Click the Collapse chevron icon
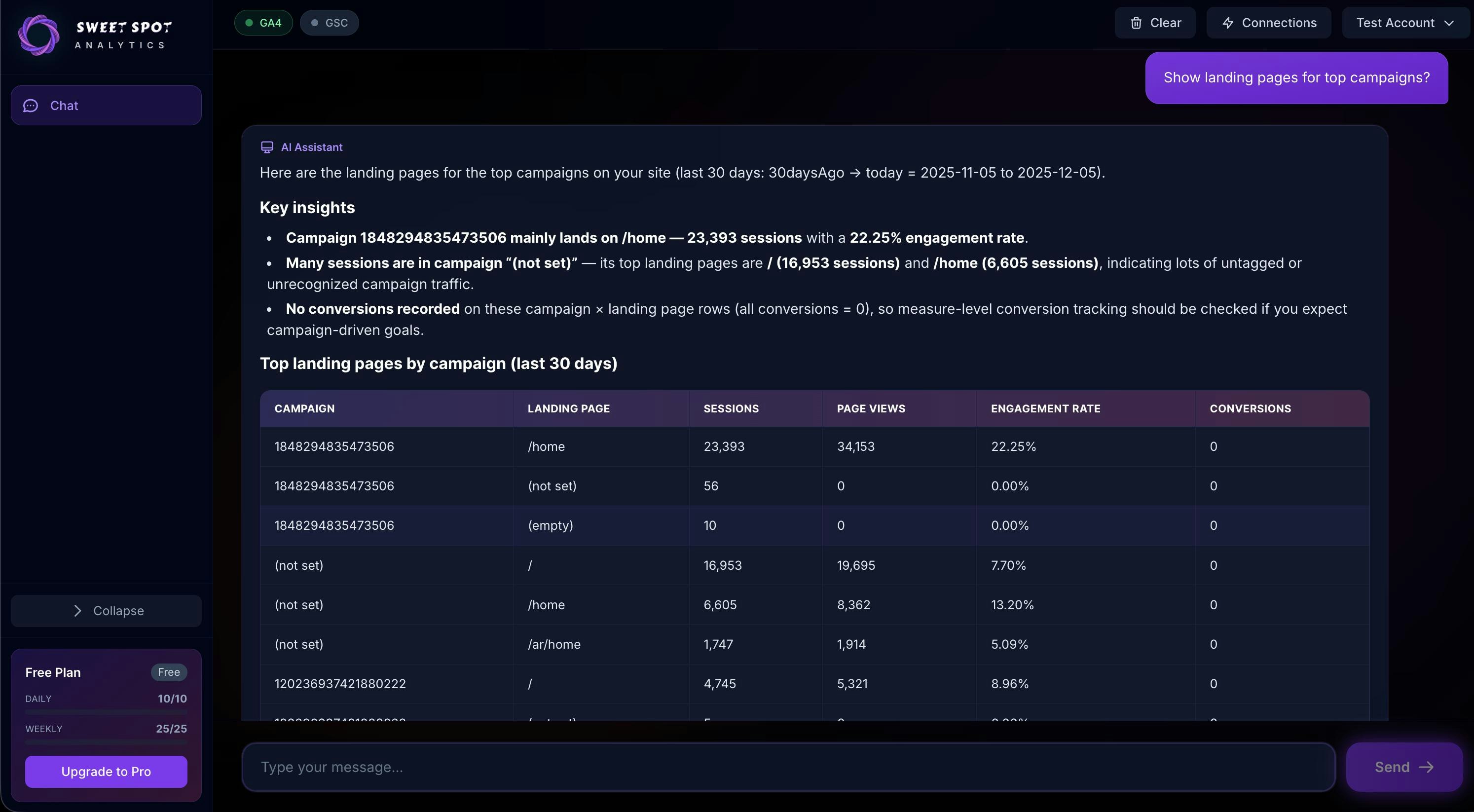 coord(77,611)
